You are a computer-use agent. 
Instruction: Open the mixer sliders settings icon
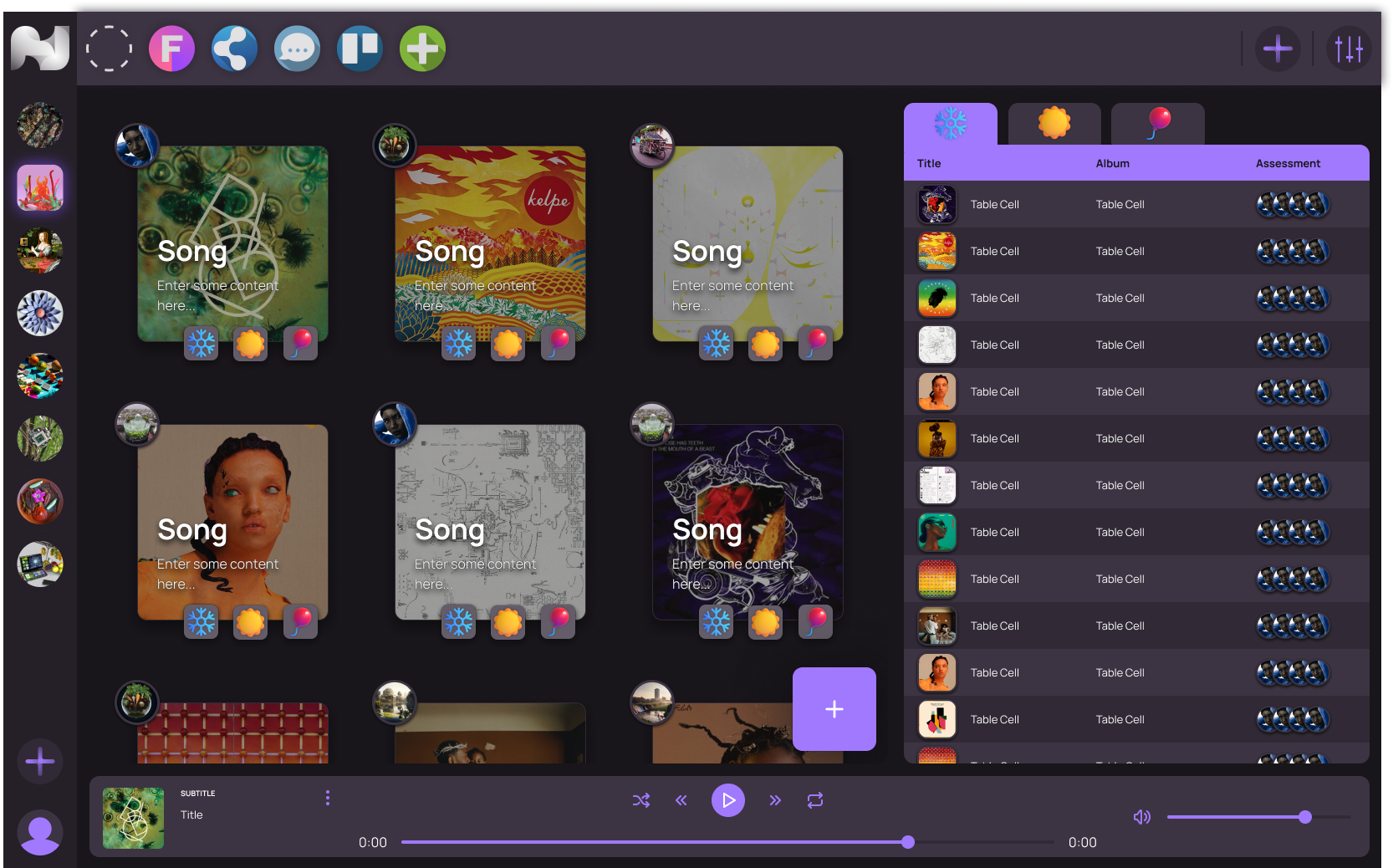pos(1349,49)
